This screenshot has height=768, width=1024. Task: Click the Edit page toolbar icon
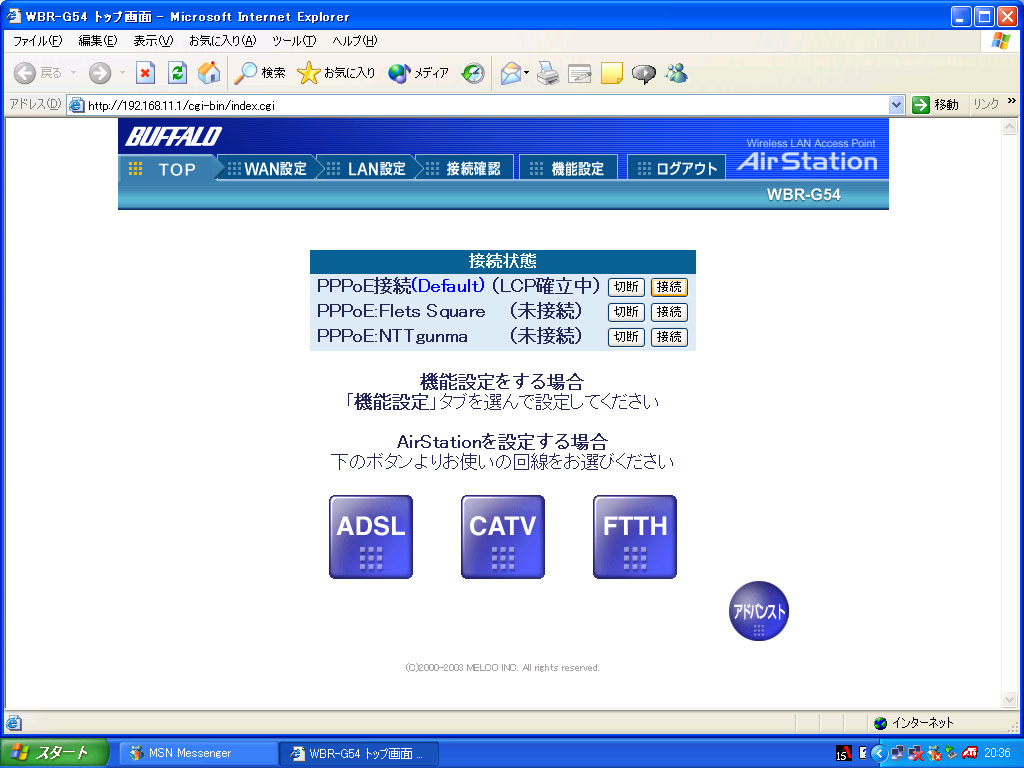579,73
